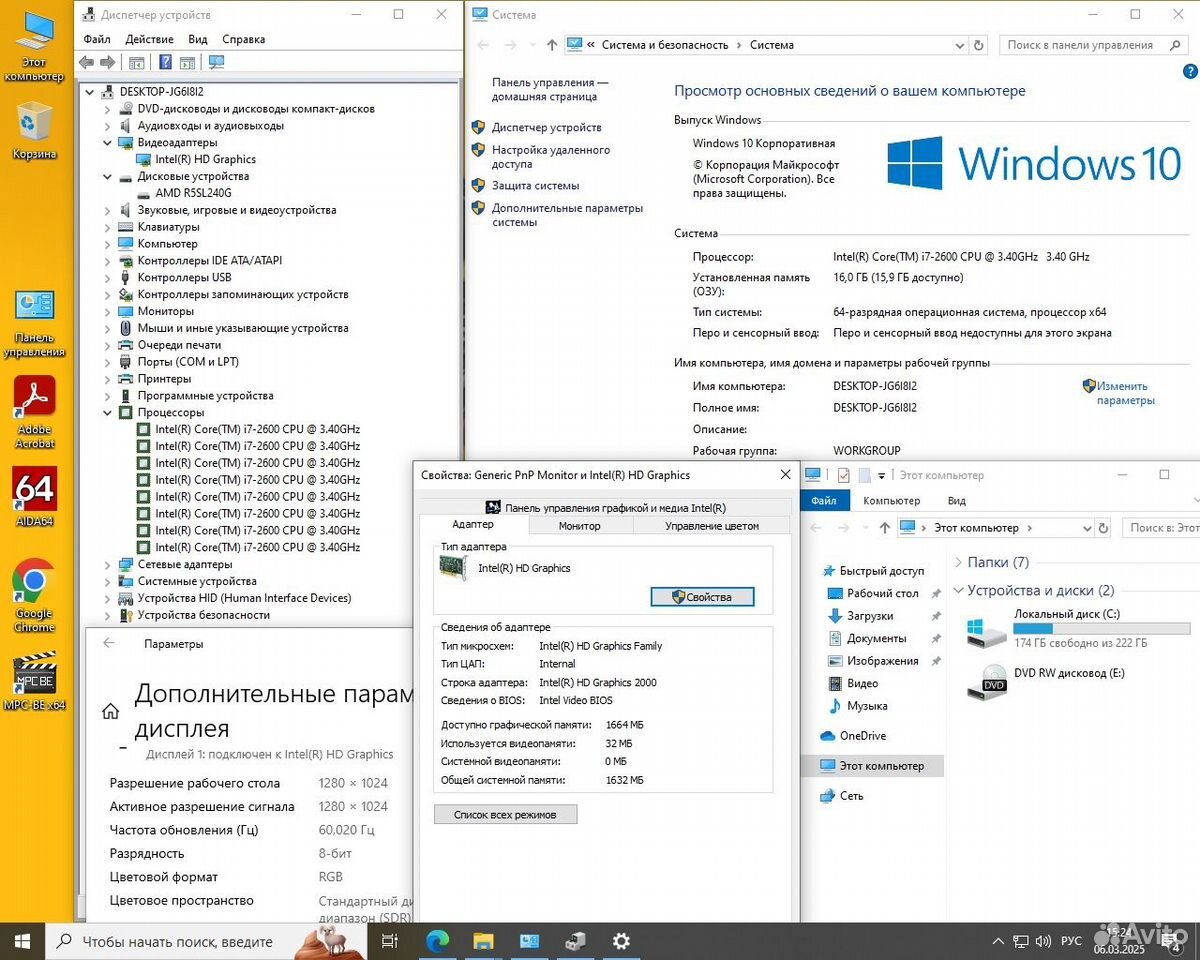Click Система breadcrumb in address bar

772,45
